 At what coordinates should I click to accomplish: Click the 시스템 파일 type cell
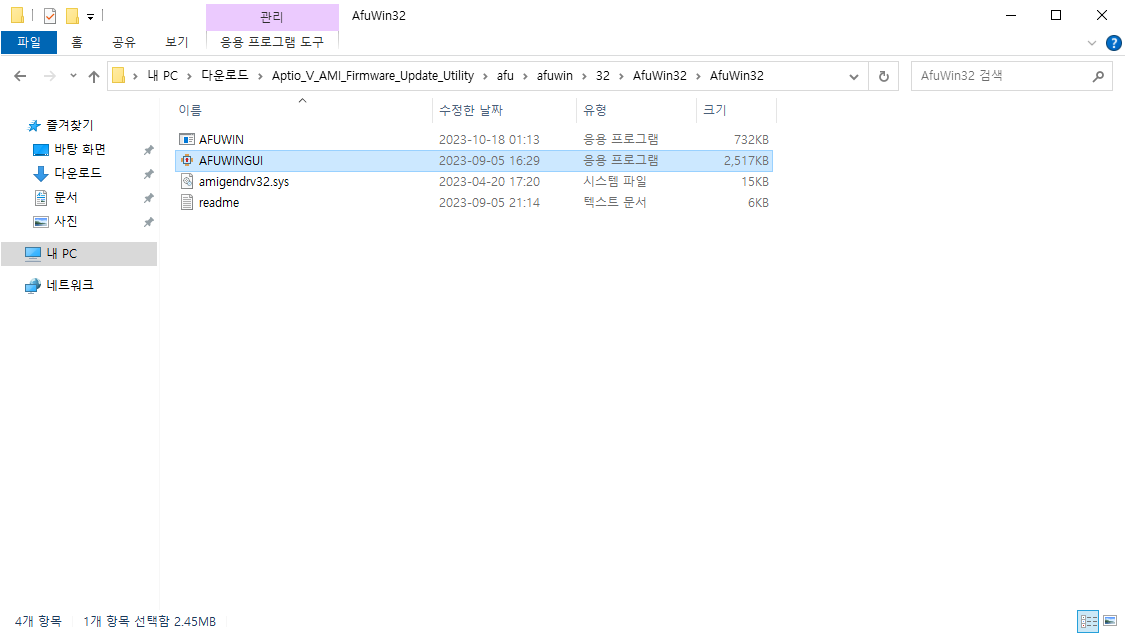coord(615,181)
